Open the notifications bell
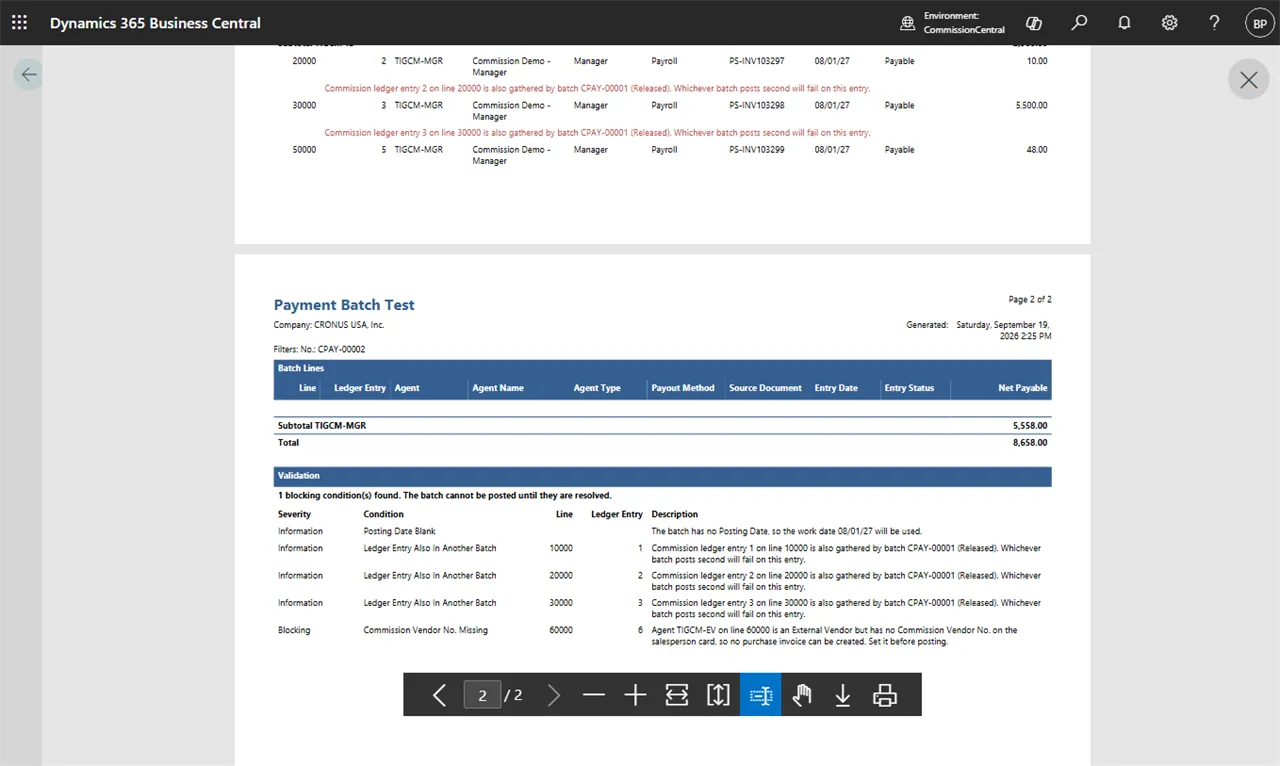The width and height of the screenshot is (1280, 766). tap(1124, 22)
